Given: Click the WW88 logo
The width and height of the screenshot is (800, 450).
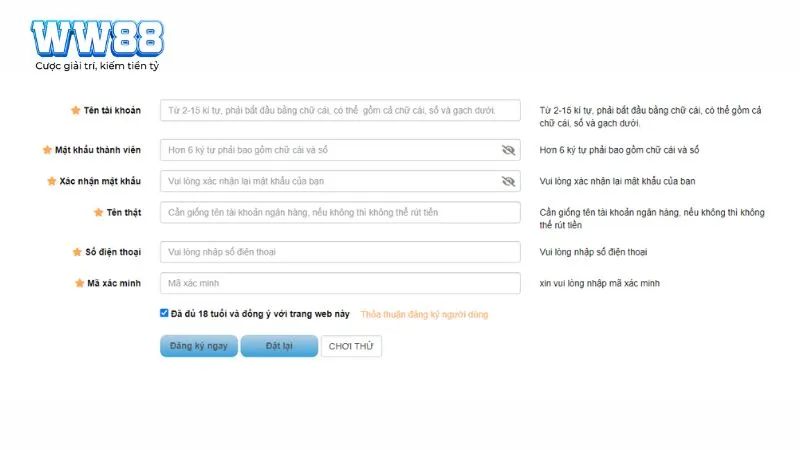Looking at the screenshot, I should coord(97,39).
